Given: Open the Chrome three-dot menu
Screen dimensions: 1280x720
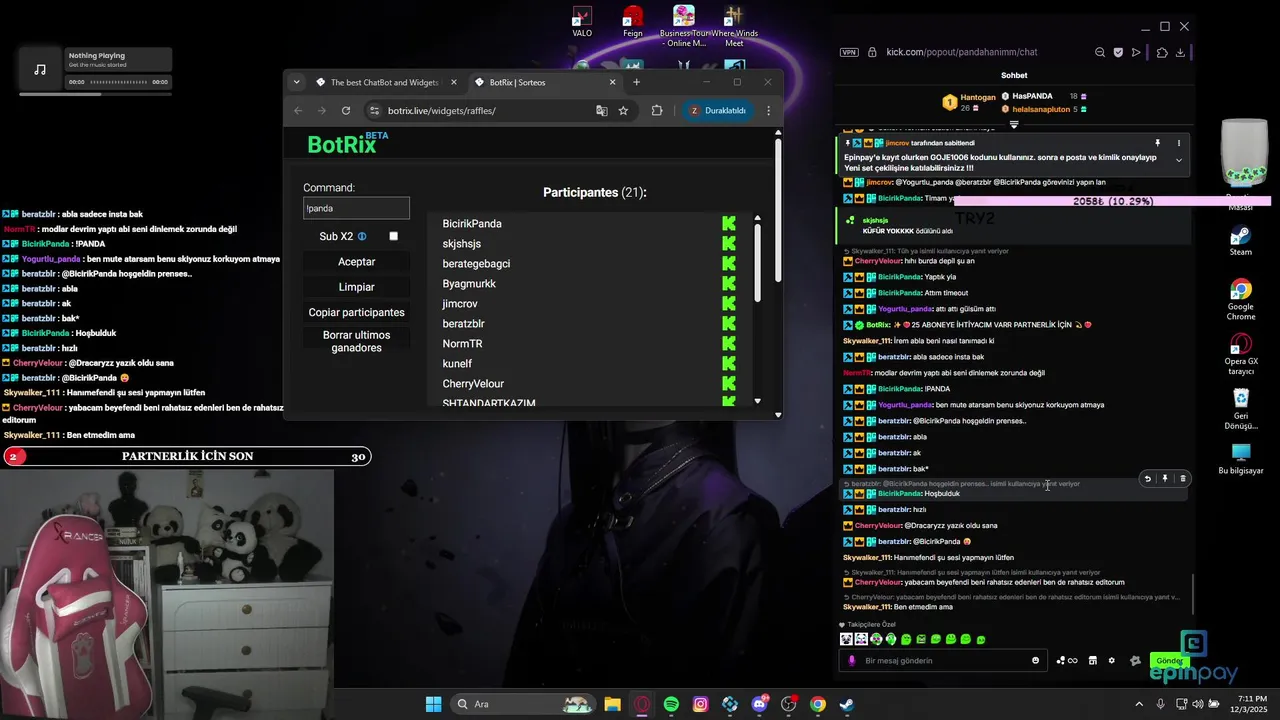Looking at the screenshot, I should coord(768,111).
